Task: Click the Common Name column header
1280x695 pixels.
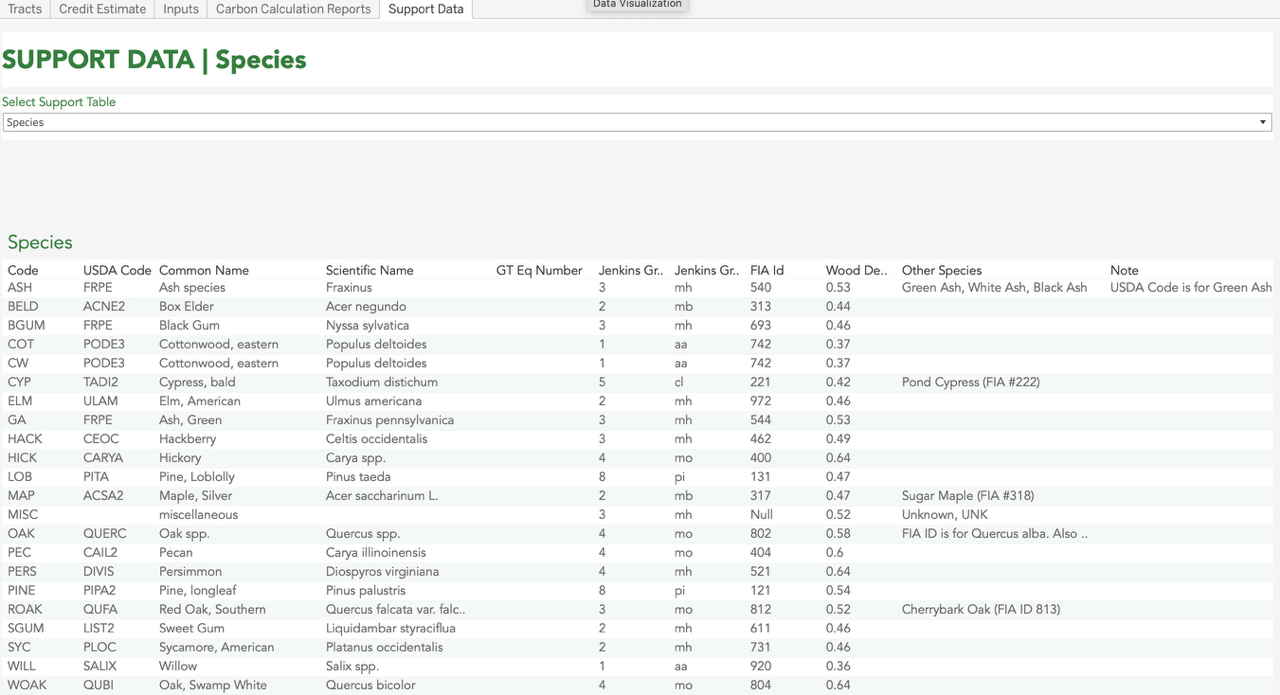Action: 204,270
